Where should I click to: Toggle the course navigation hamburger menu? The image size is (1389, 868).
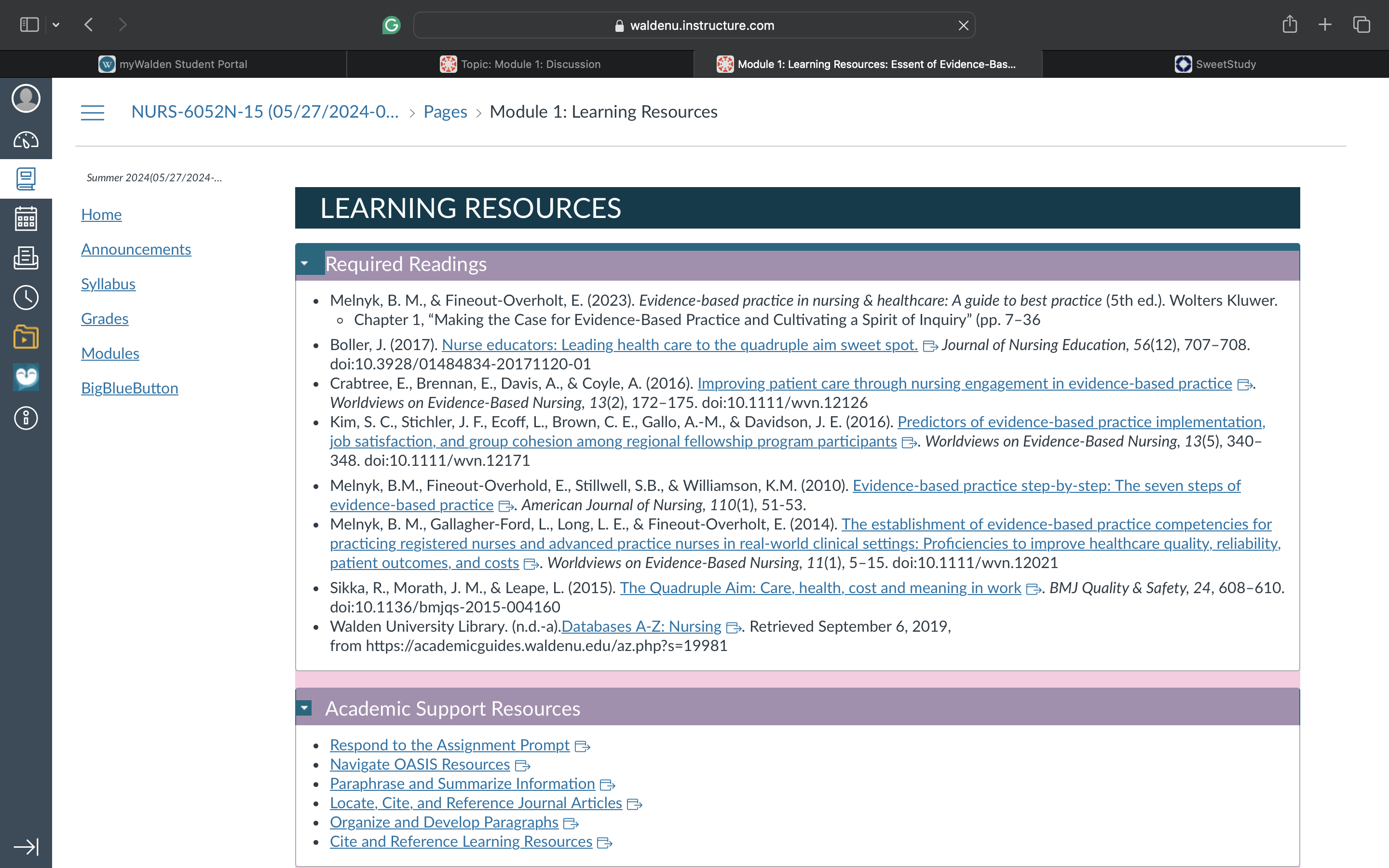pos(93,112)
